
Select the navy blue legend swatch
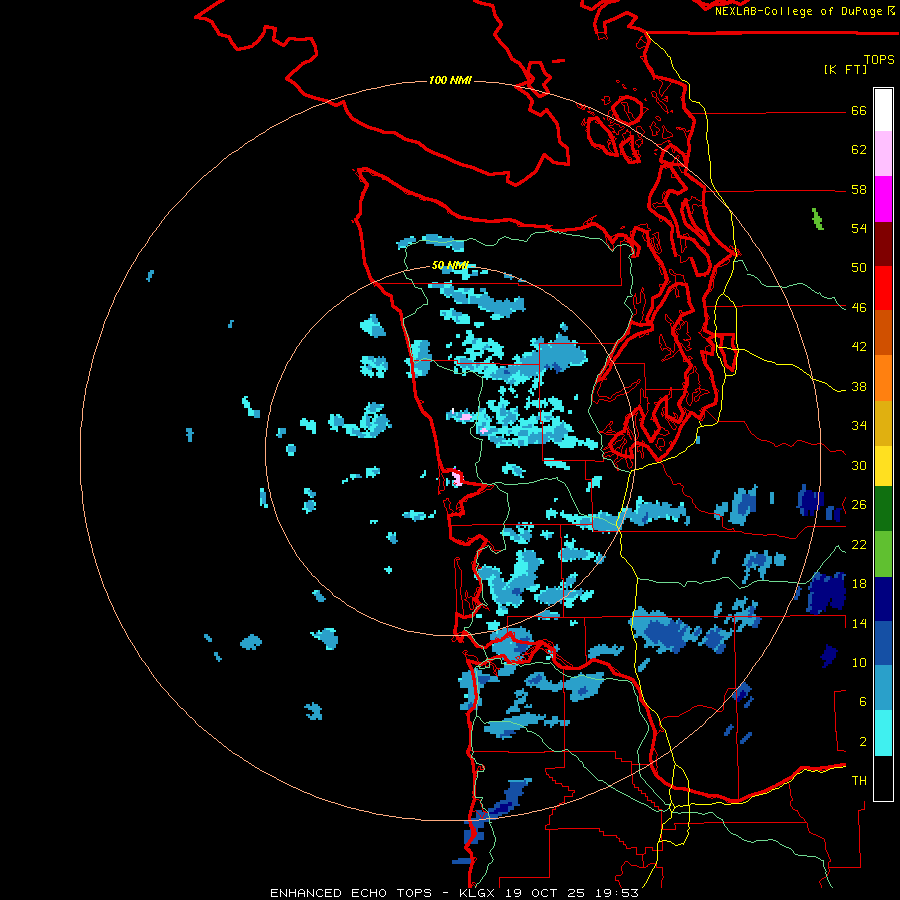(883, 599)
